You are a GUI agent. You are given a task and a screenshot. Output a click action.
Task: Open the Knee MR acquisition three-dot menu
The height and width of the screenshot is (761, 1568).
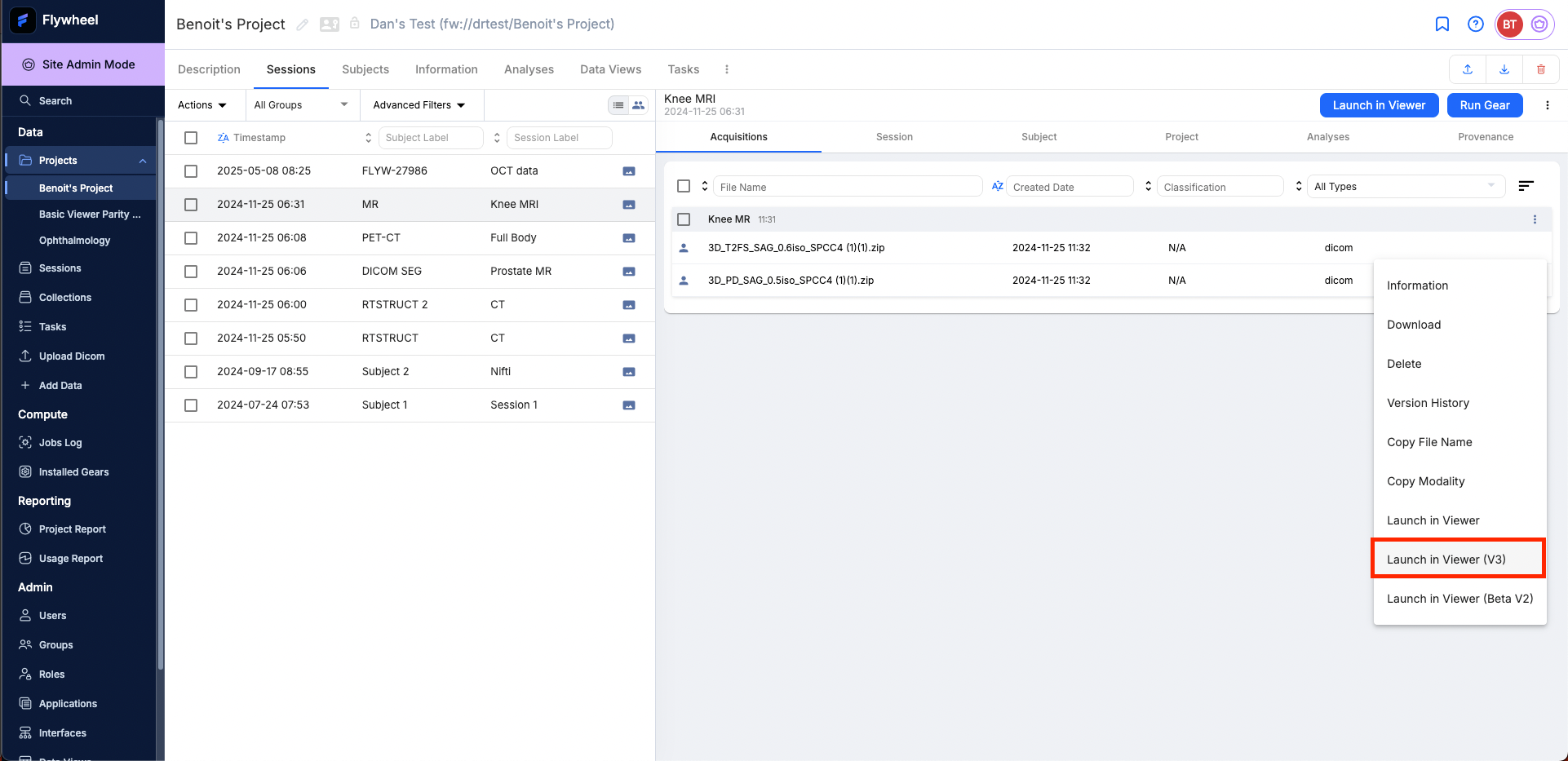pos(1535,219)
